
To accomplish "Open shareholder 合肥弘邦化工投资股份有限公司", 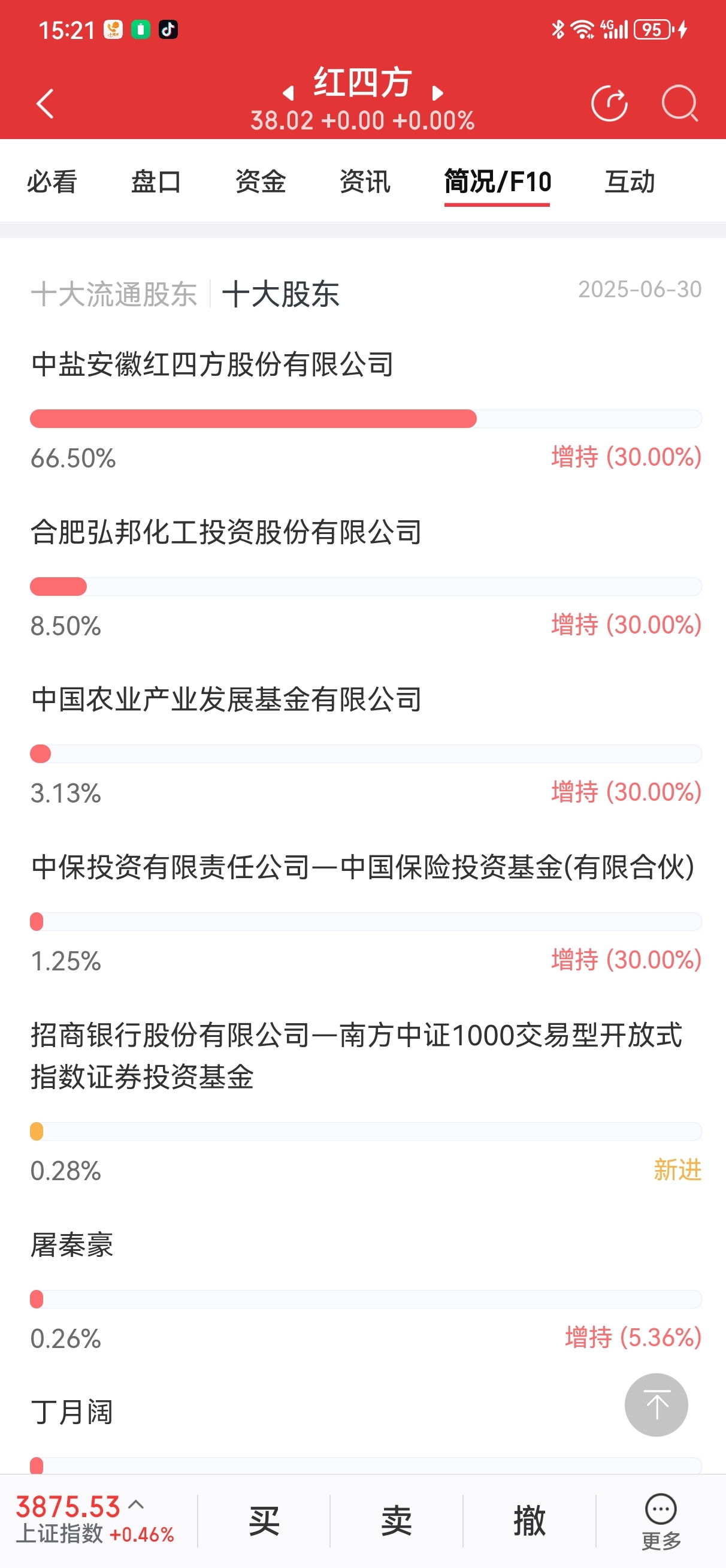I will 226,532.
